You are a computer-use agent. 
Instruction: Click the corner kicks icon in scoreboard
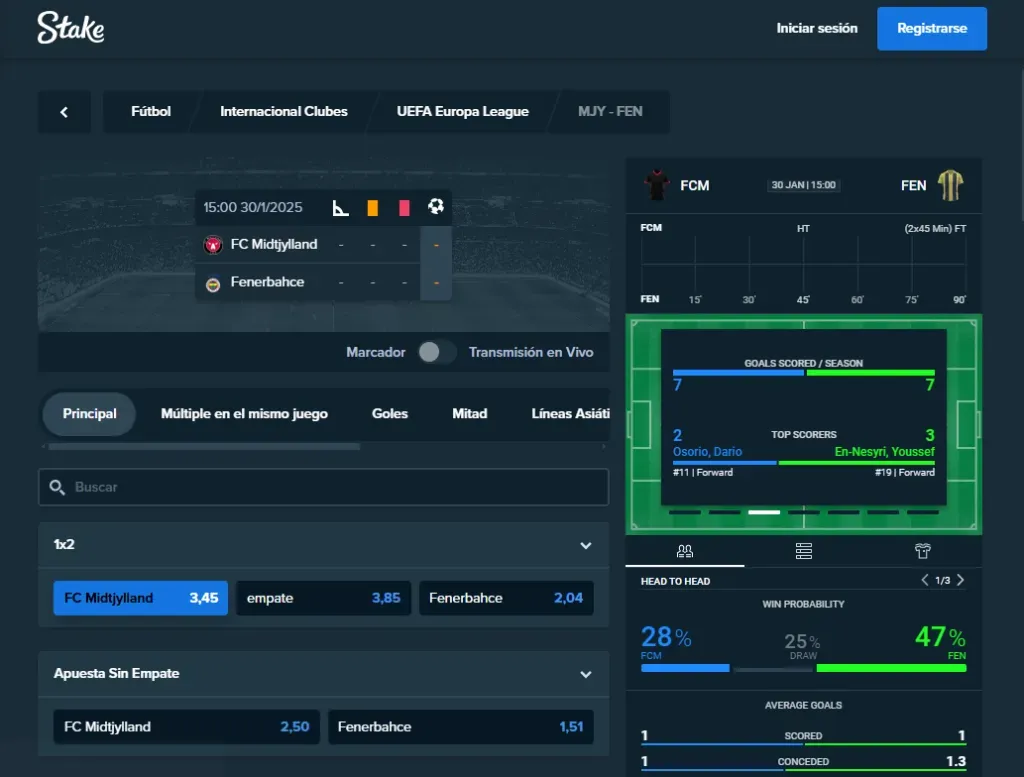[x=341, y=208]
